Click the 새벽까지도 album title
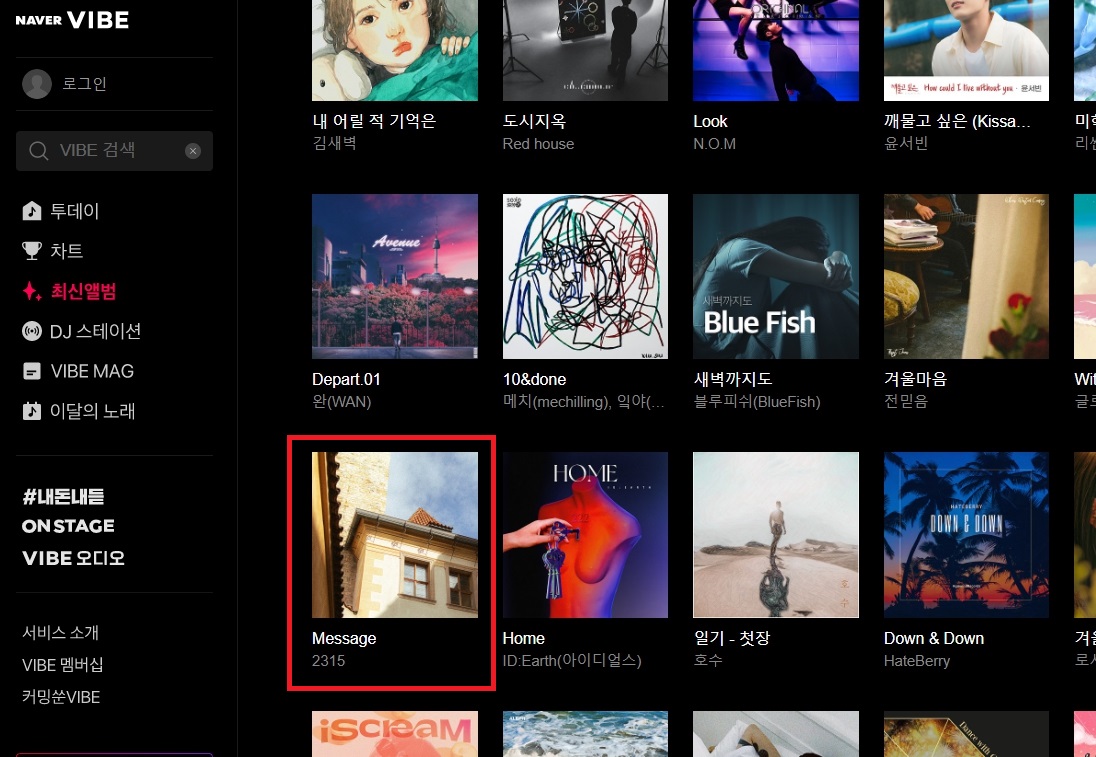The image size is (1096, 757). pos(733,379)
